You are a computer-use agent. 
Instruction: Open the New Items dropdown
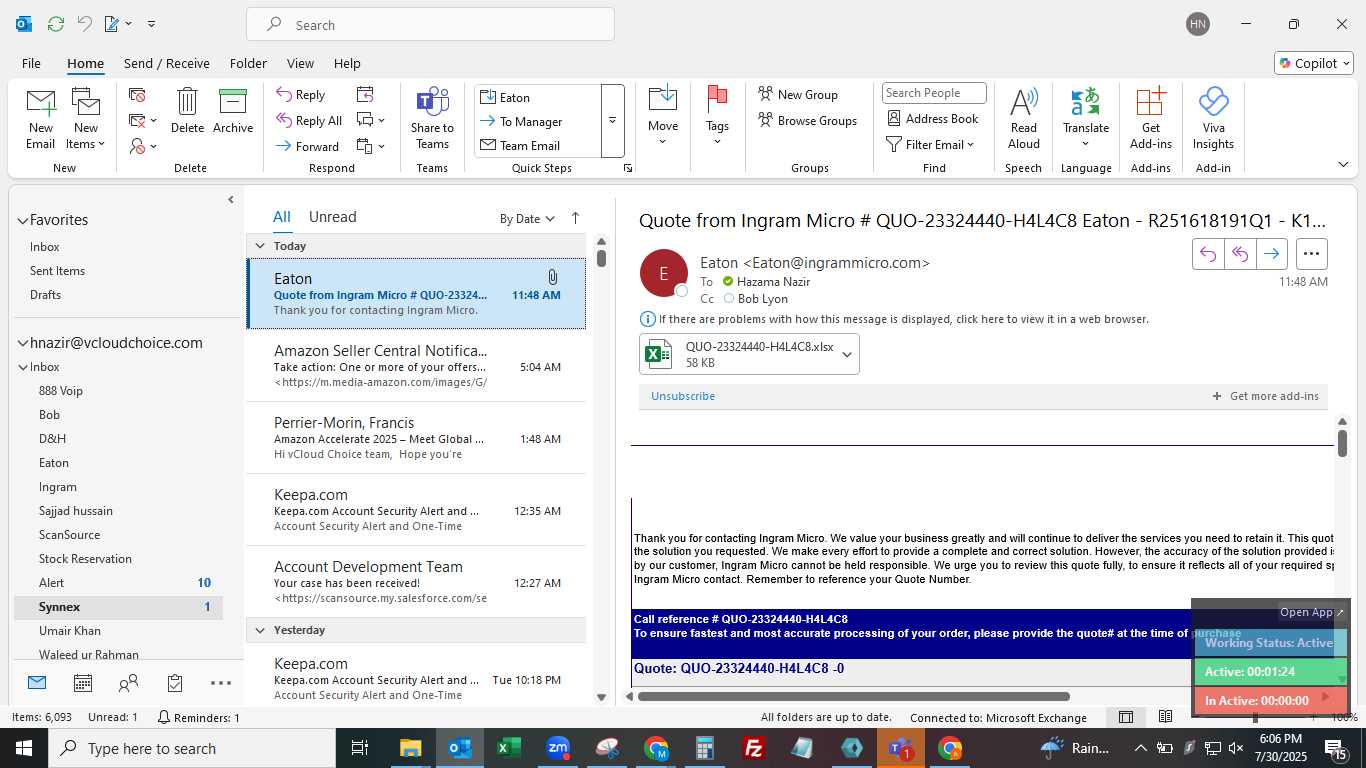click(86, 118)
